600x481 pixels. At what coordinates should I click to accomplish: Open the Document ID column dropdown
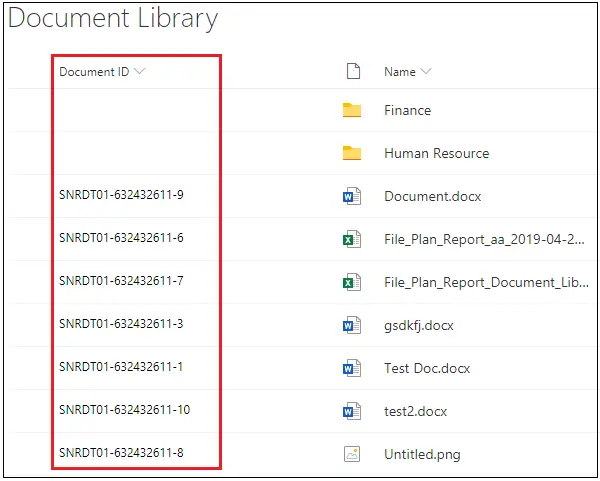(139, 72)
